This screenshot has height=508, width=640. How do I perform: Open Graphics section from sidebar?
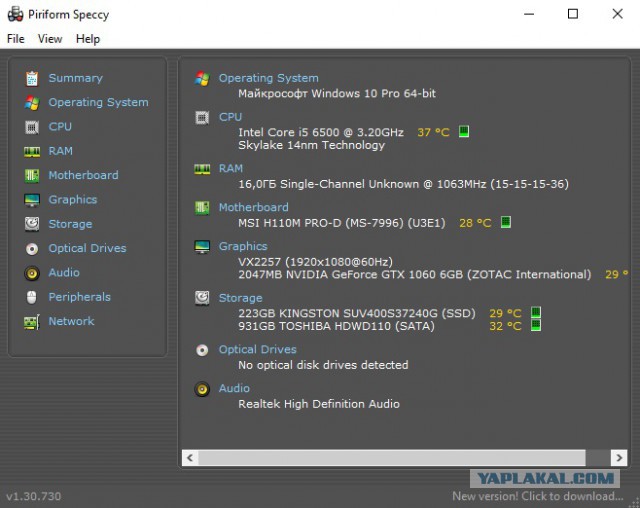click(73, 200)
